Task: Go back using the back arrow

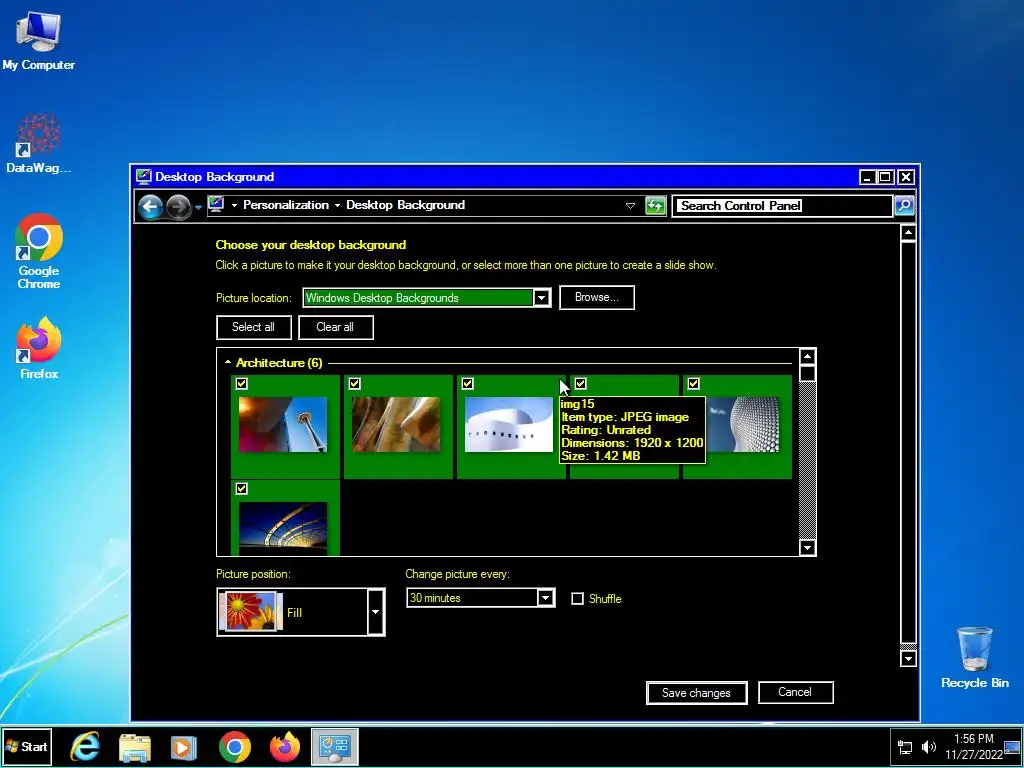Action: pos(150,207)
